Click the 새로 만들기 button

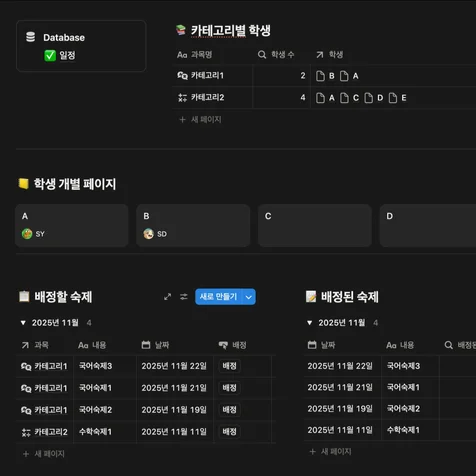[x=219, y=296]
